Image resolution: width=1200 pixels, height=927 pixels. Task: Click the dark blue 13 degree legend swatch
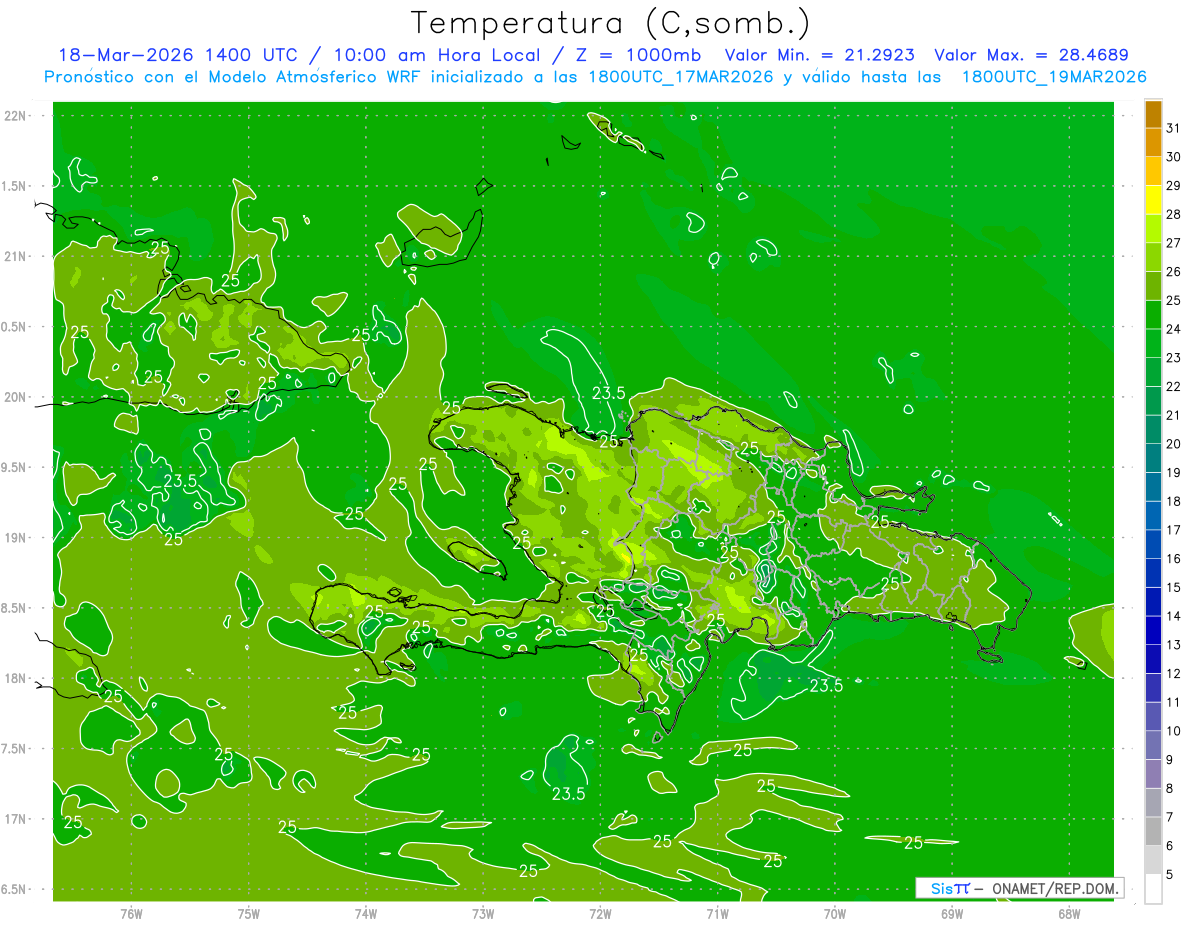1153,631
